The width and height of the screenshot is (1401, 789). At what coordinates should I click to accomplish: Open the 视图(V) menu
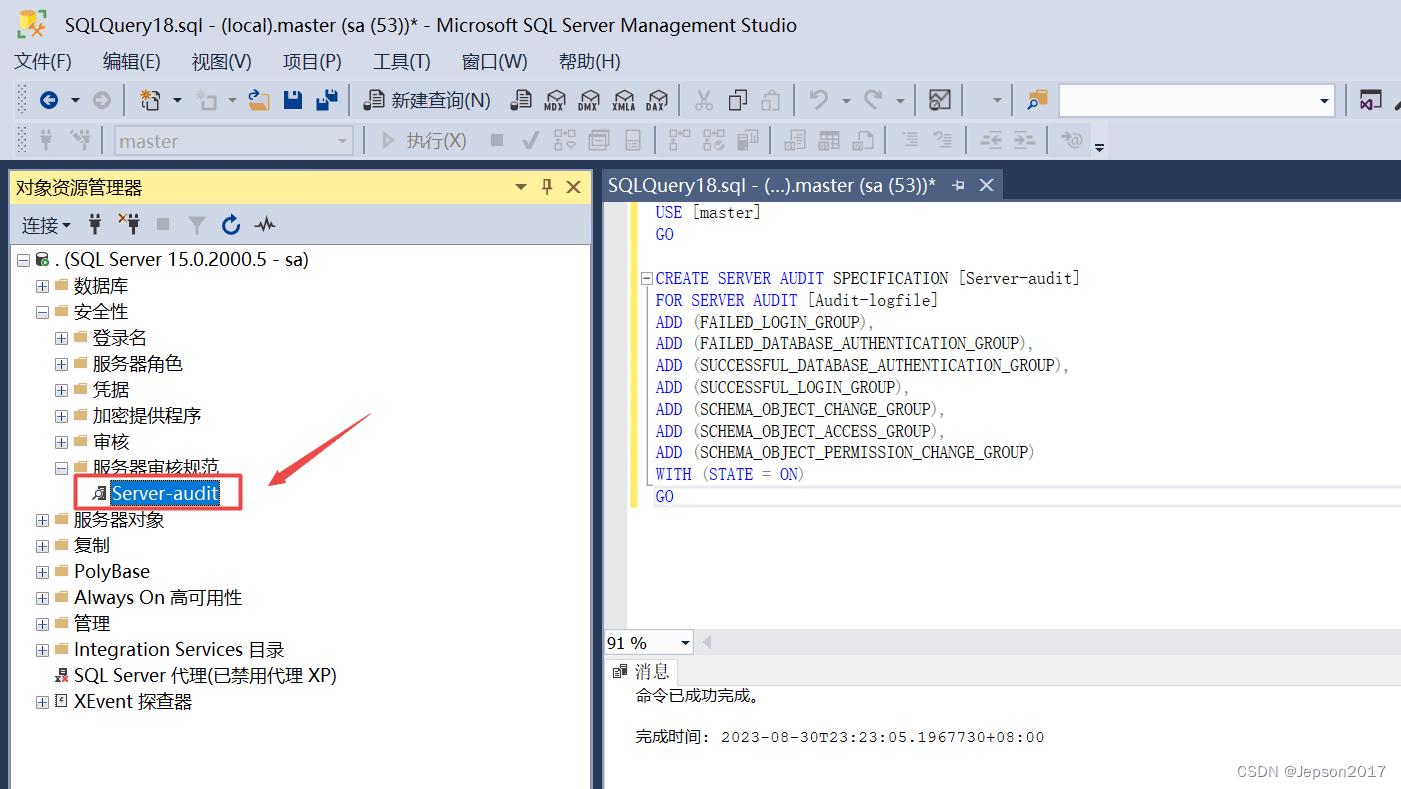pyautogui.click(x=221, y=61)
